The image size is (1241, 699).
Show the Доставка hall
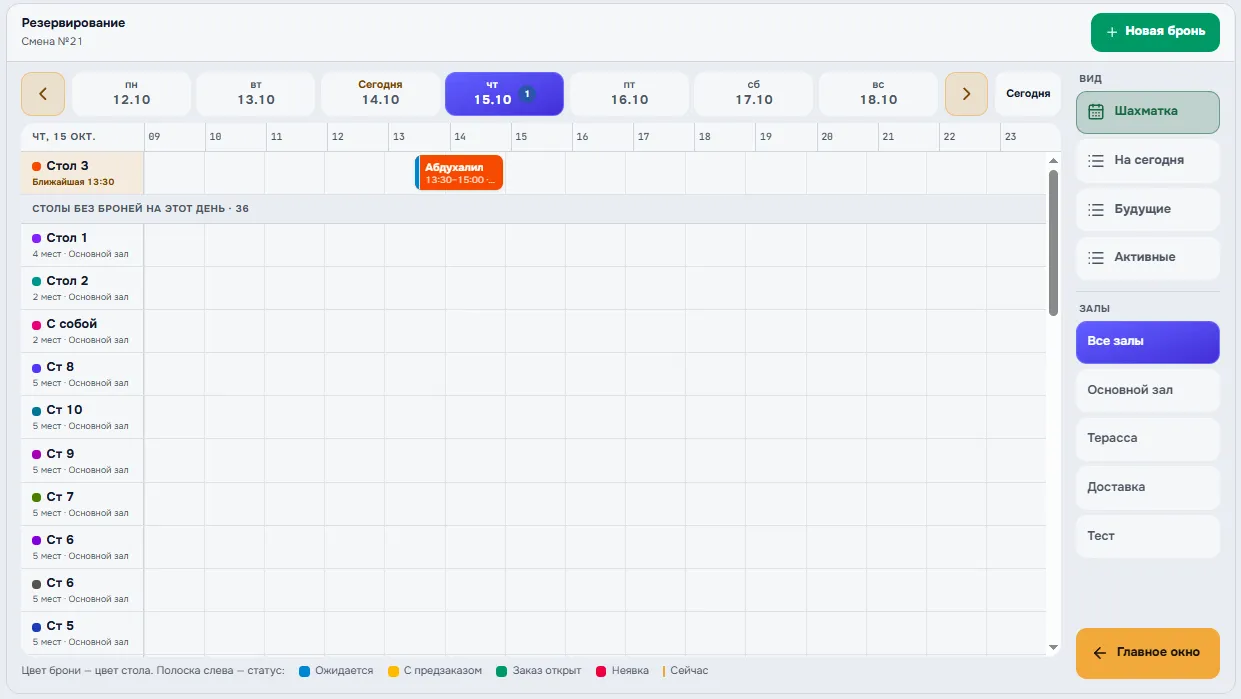[x=1148, y=487]
